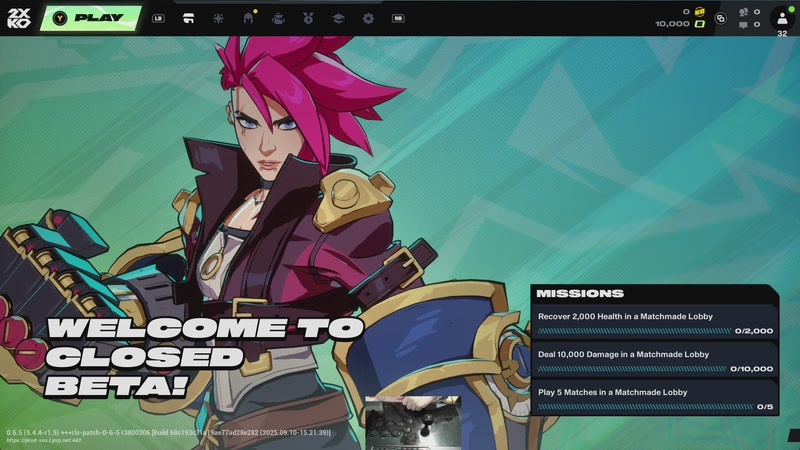
Task: Open the chat messages icon
Action: coord(743,24)
